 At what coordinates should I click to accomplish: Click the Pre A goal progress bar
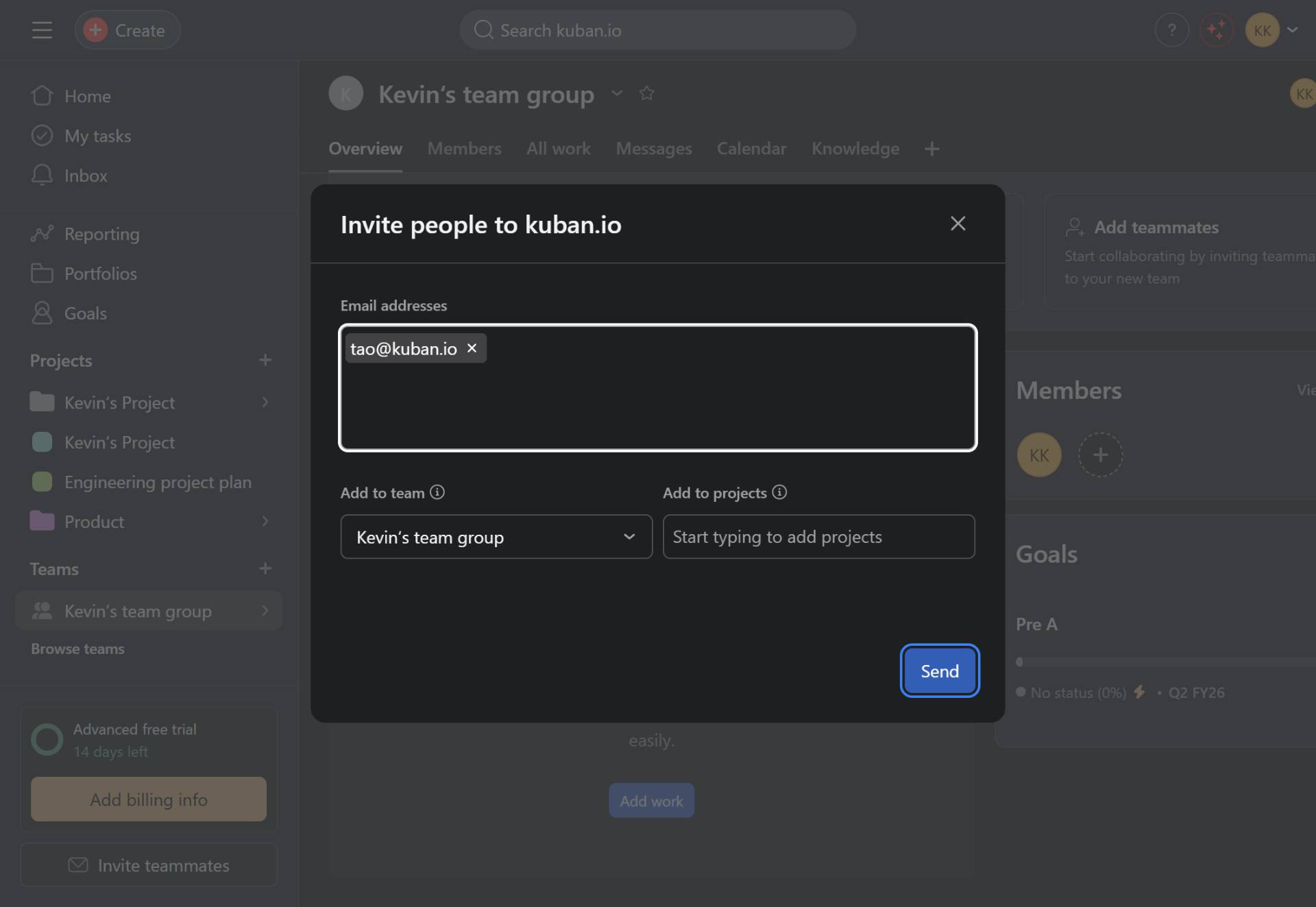coord(1165,662)
